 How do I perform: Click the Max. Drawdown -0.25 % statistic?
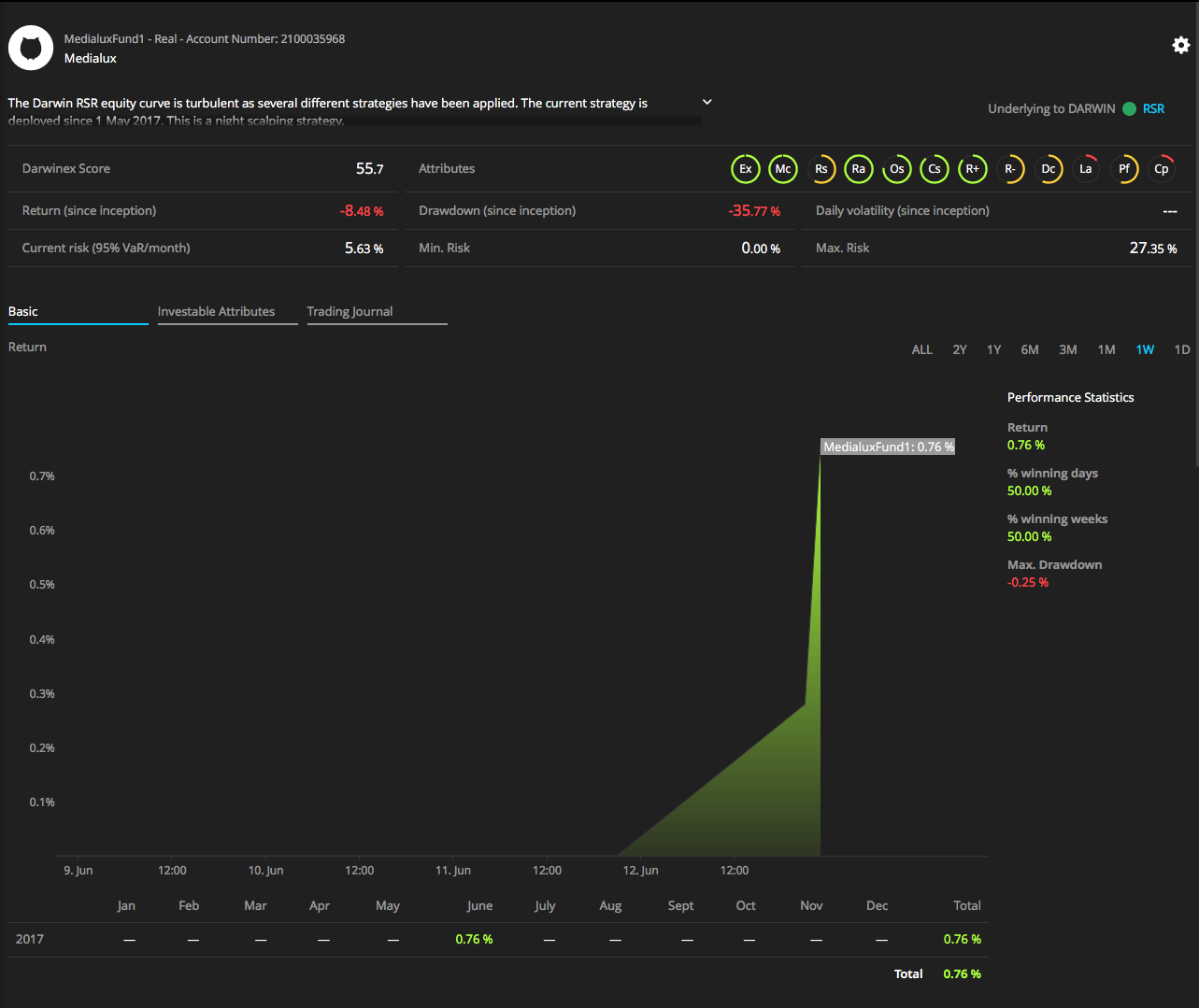pyautogui.click(x=1028, y=582)
